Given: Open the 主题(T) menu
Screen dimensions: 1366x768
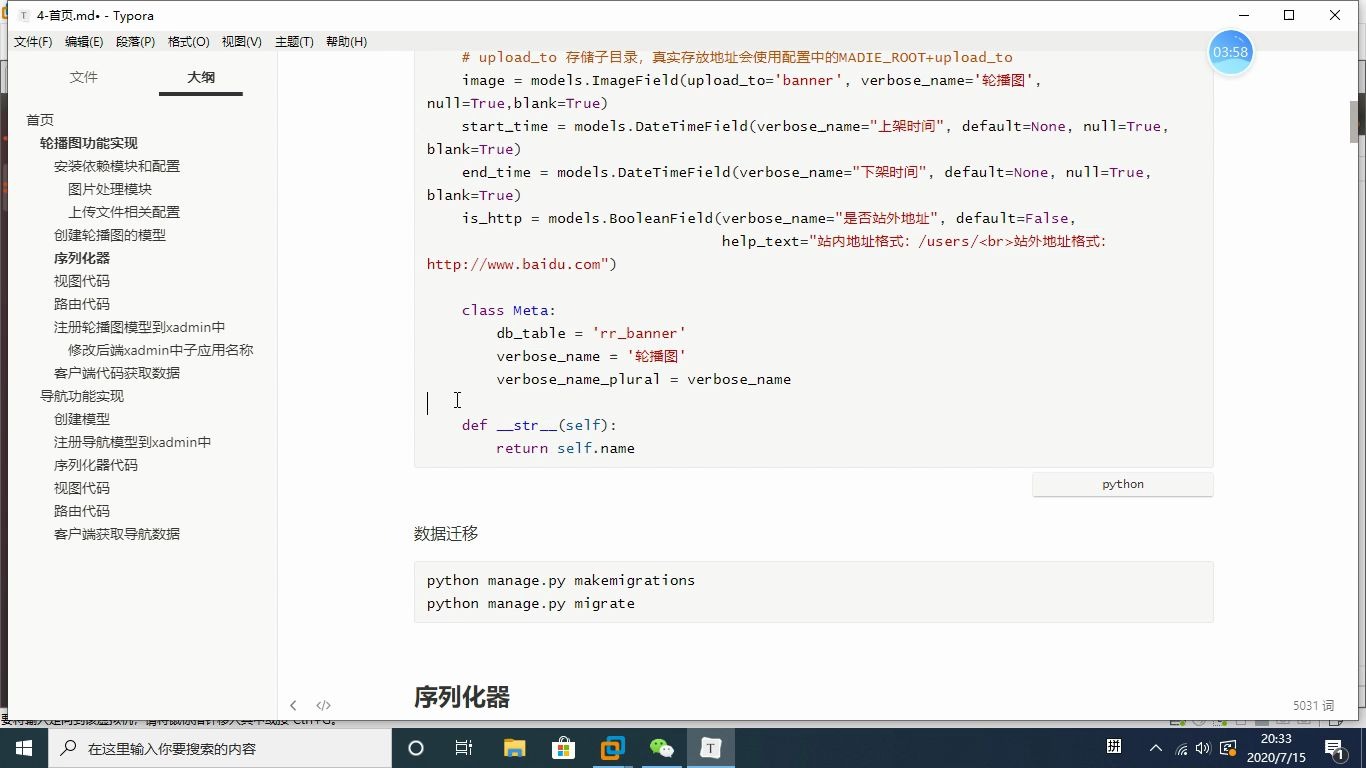Looking at the screenshot, I should [x=294, y=41].
